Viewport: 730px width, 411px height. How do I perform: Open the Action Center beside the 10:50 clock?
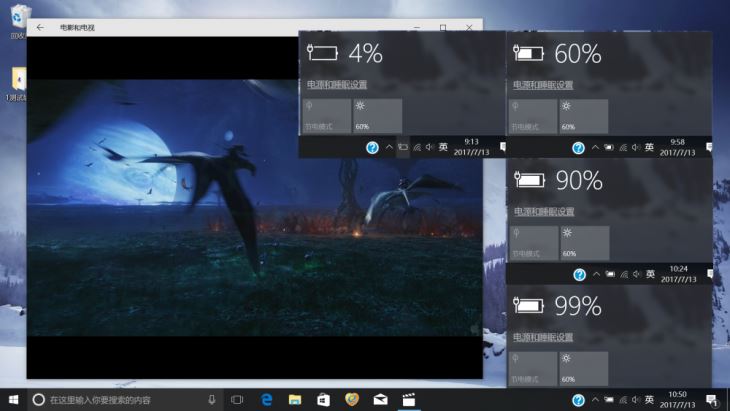(711, 399)
